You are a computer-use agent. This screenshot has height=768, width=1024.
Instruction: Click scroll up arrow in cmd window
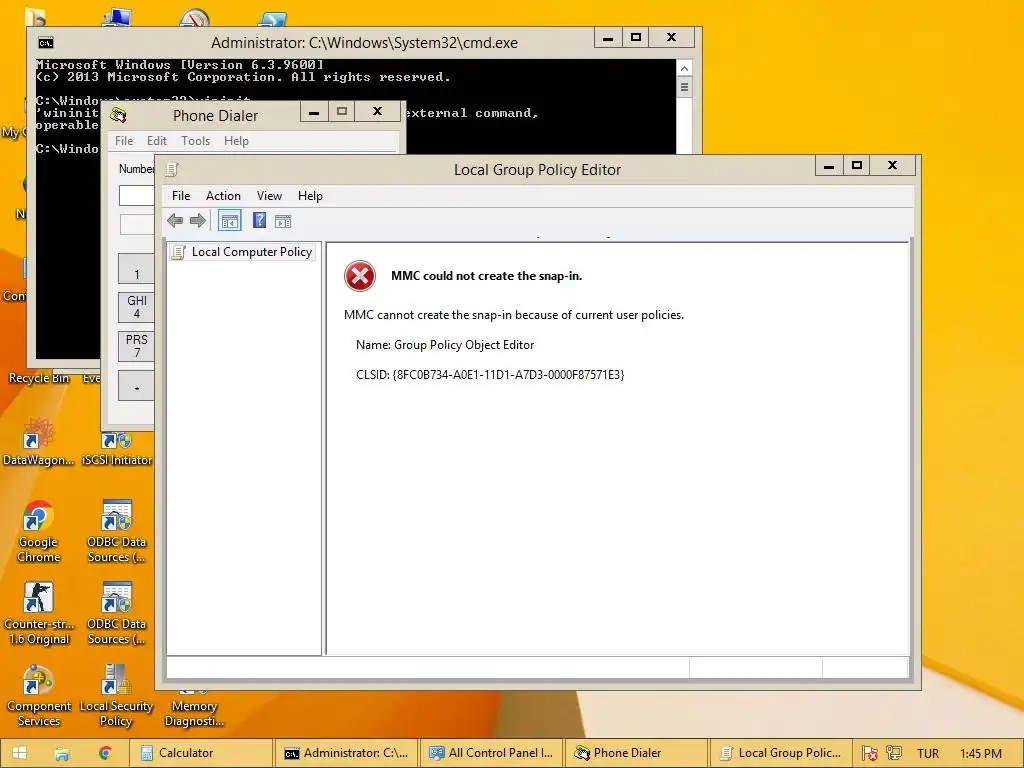click(684, 69)
